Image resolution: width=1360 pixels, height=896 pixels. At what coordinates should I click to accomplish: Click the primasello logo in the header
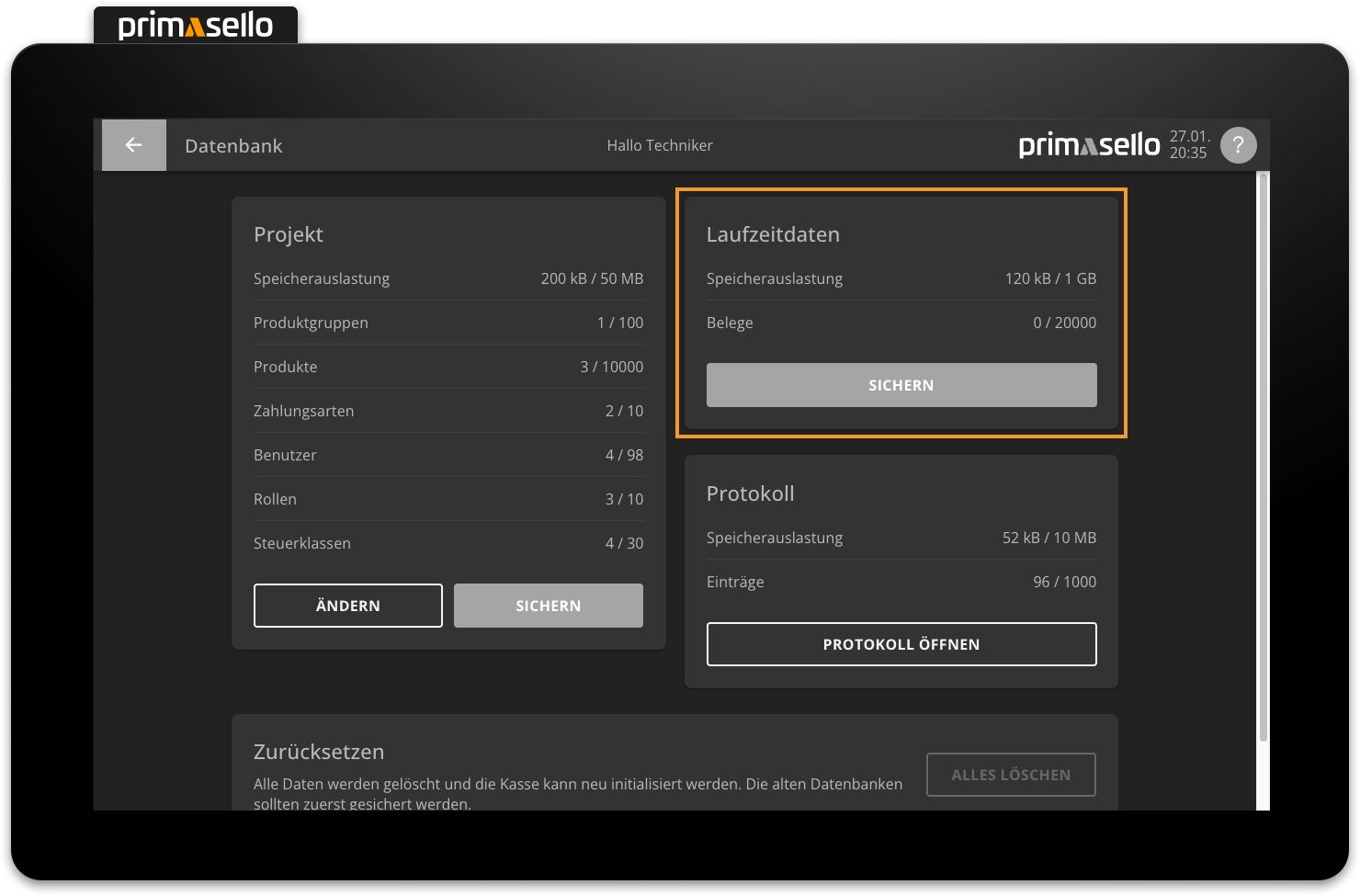pos(1089,144)
